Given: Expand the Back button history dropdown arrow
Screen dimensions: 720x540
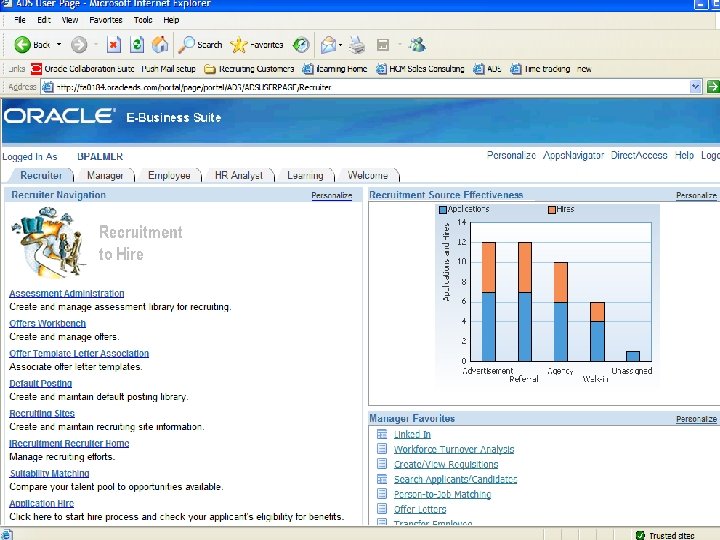Looking at the screenshot, I should click(x=59, y=45).
